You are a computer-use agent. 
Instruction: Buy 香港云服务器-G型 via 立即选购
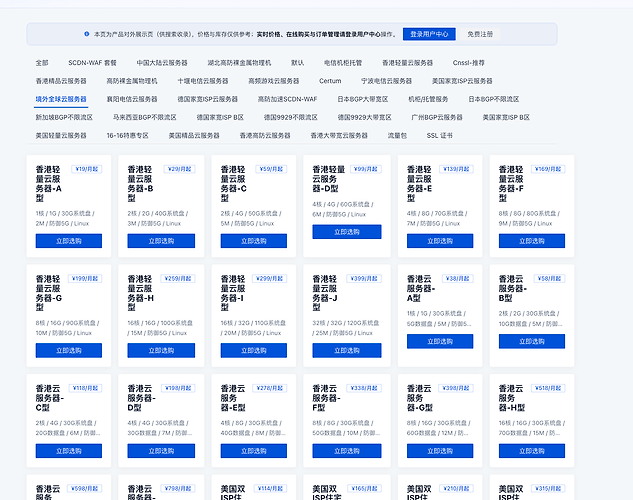440,451
